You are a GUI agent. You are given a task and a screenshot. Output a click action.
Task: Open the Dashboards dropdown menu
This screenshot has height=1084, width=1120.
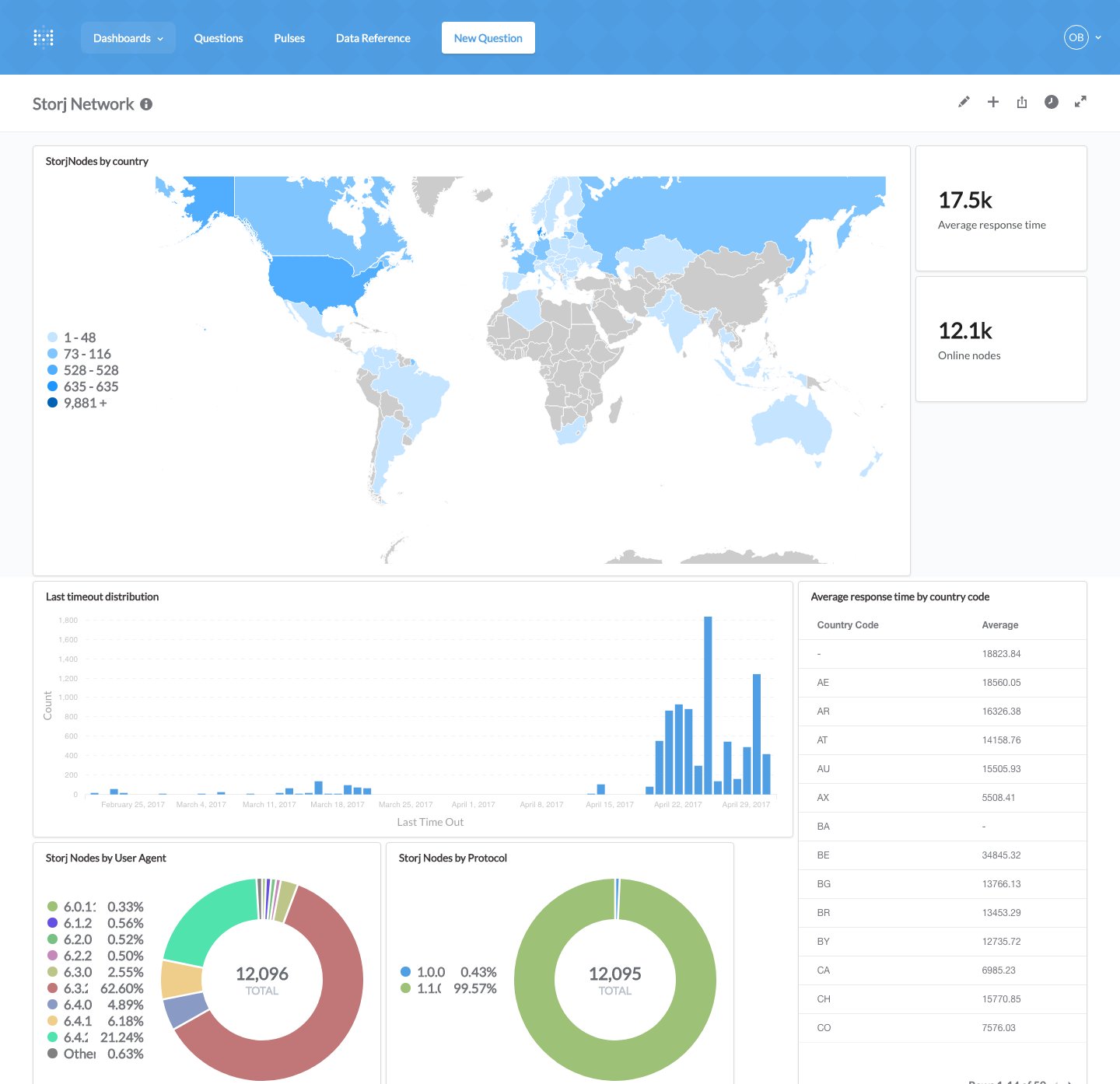point(128,38)
